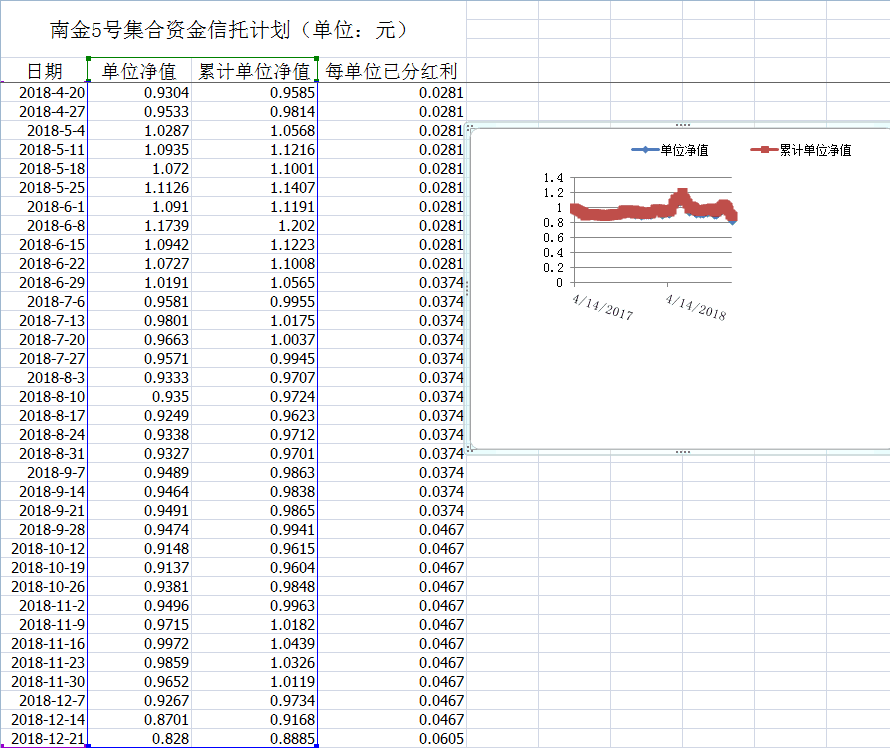
Task: Select cell with value 0.9863
Action: (x=254, y=473)
